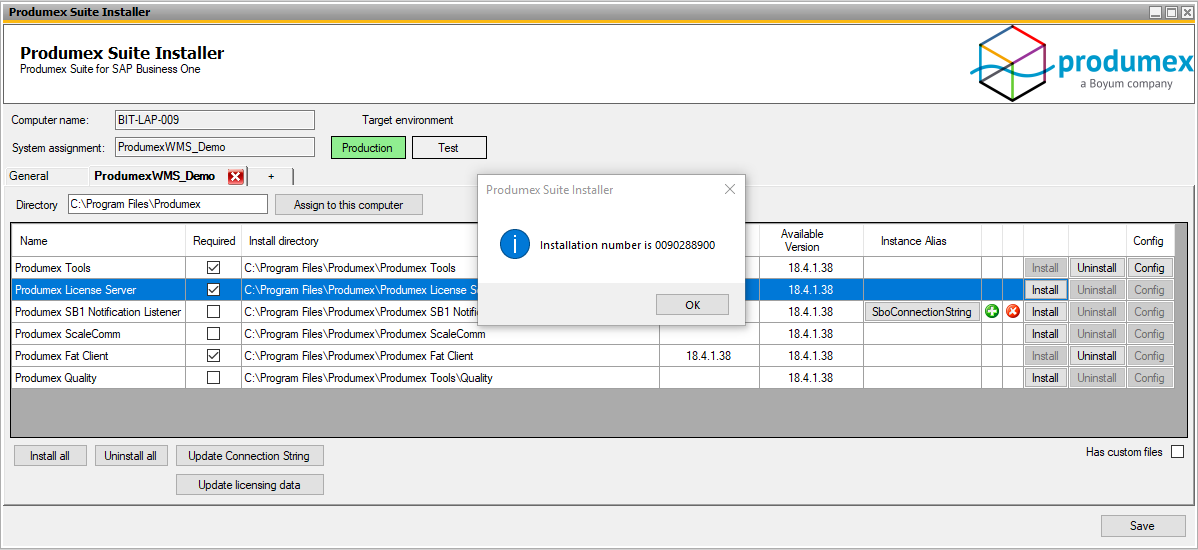Click the Config column header

(x=1148, y=241)
